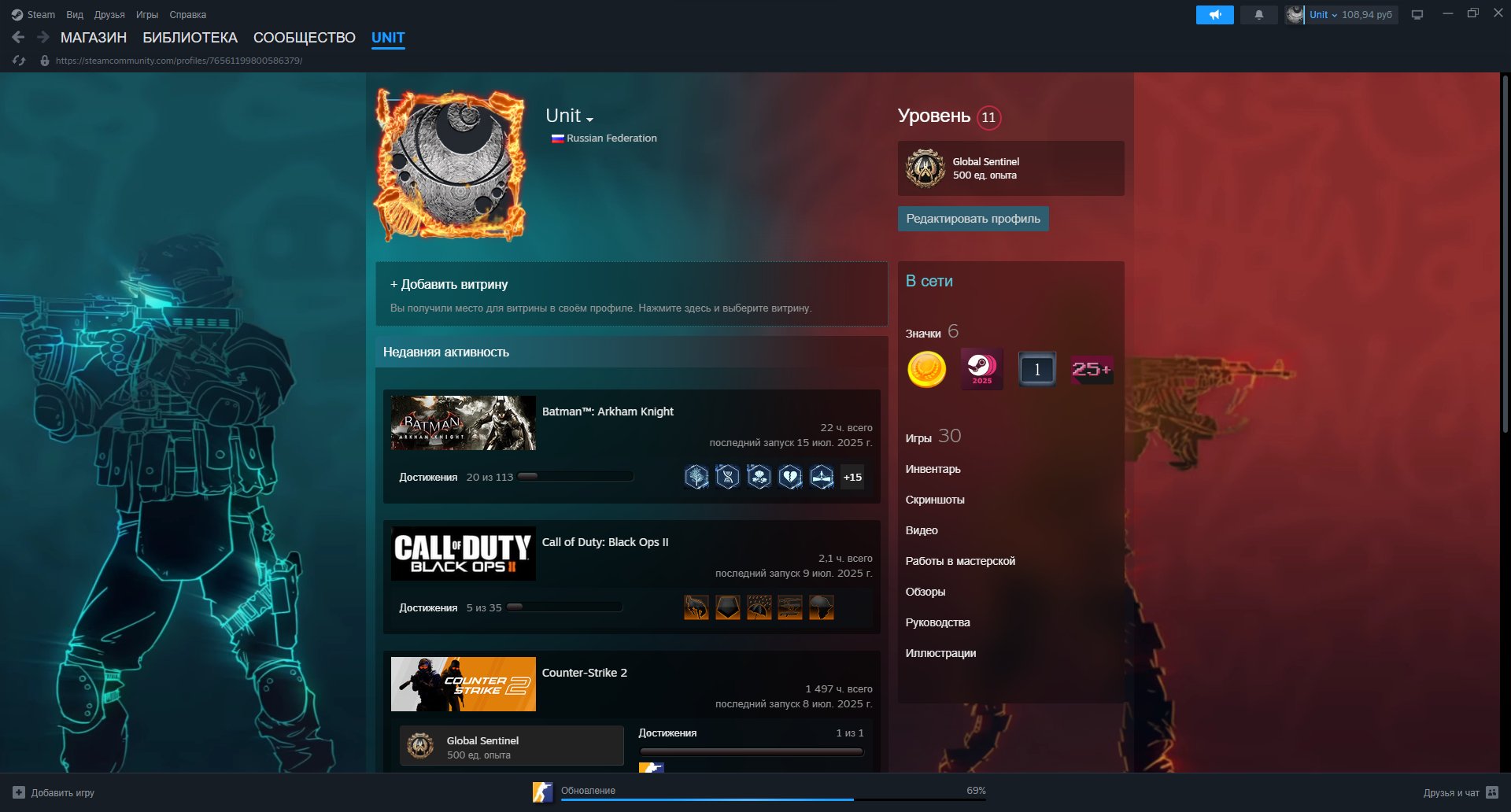This screenshot has width=1511, height=812.
Task: Open the Вид menu
Action: pyautogui.click(x=75, y=15)
